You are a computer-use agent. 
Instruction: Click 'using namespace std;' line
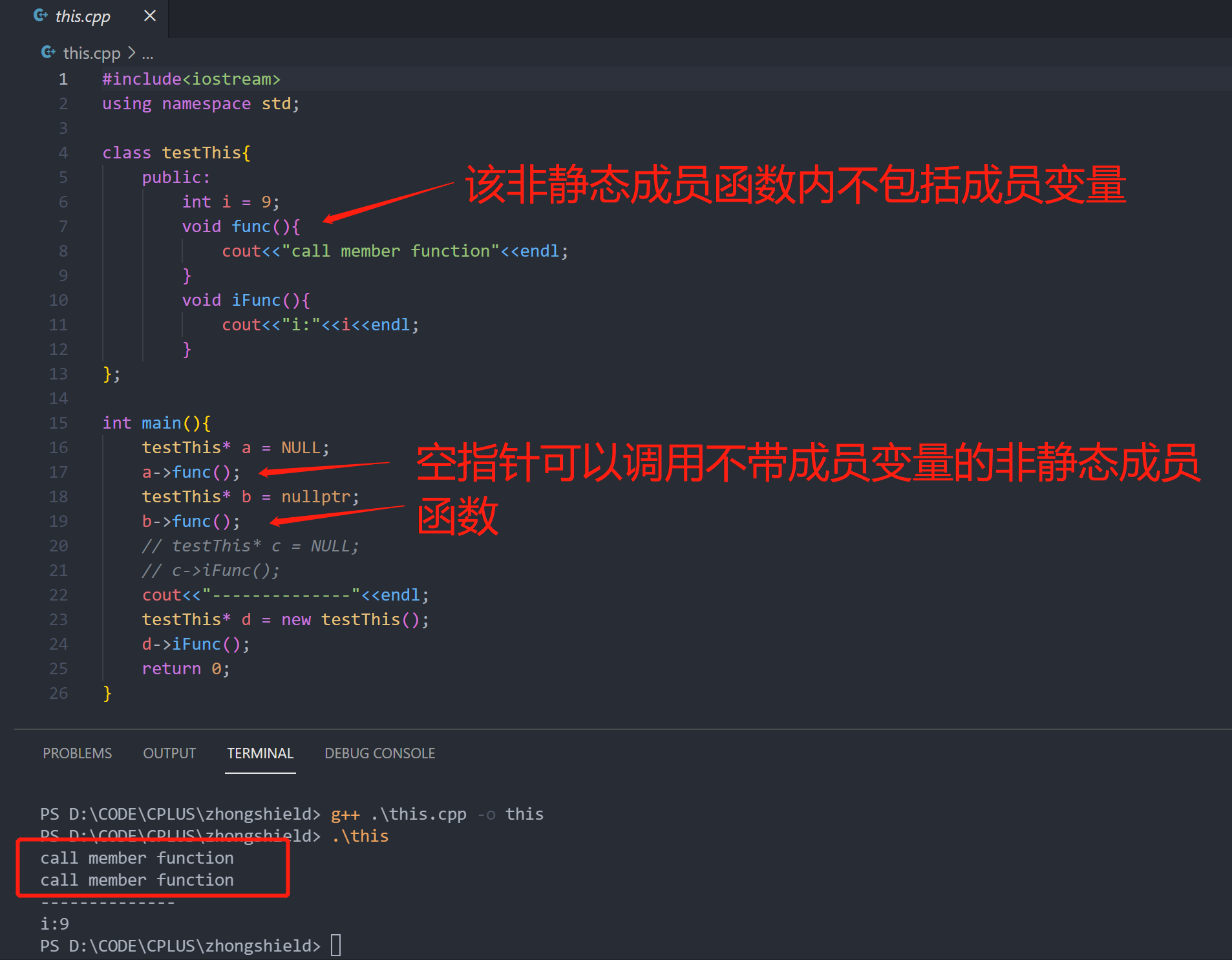coord(201,103)
